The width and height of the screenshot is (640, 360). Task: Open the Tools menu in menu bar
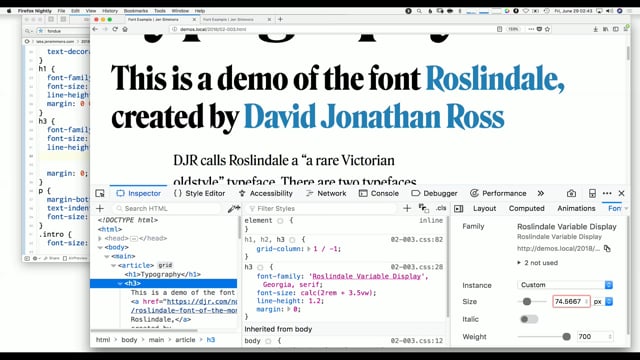pyautogui.click(x=160, y=11)
